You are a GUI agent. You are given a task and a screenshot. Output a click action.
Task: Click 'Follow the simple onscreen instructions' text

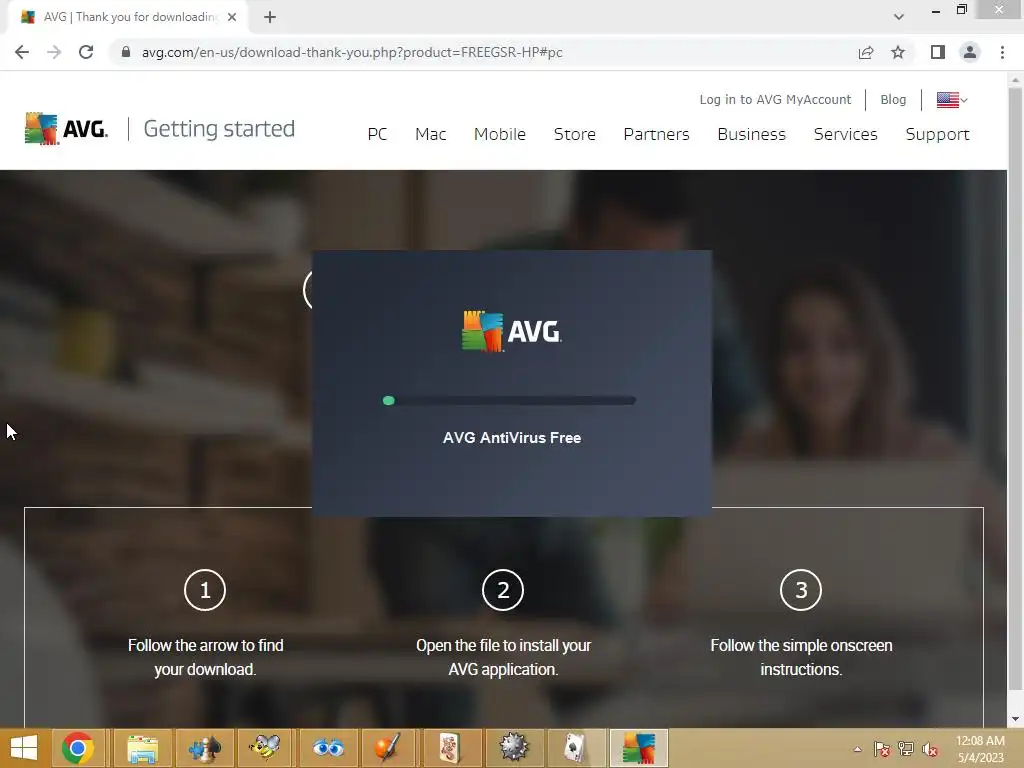801,657
